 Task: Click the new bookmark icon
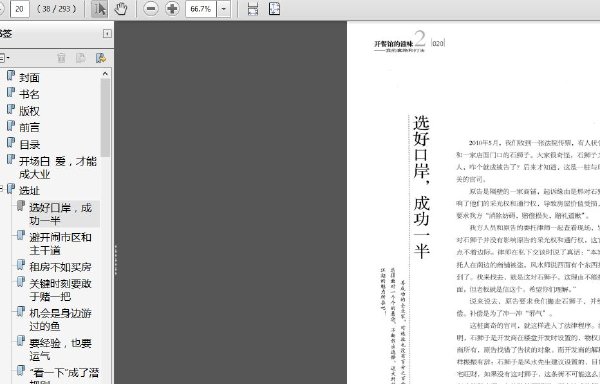81,58
